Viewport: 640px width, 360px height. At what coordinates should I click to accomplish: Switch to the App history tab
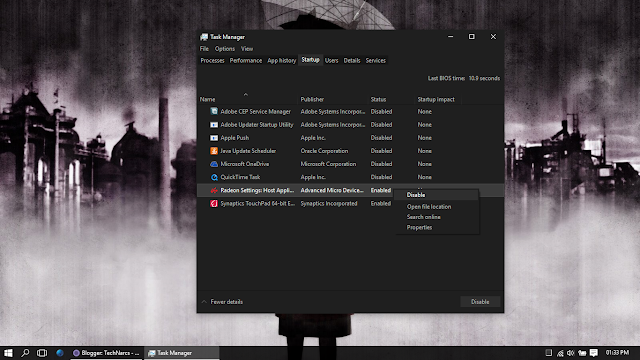tap(281, 60)
